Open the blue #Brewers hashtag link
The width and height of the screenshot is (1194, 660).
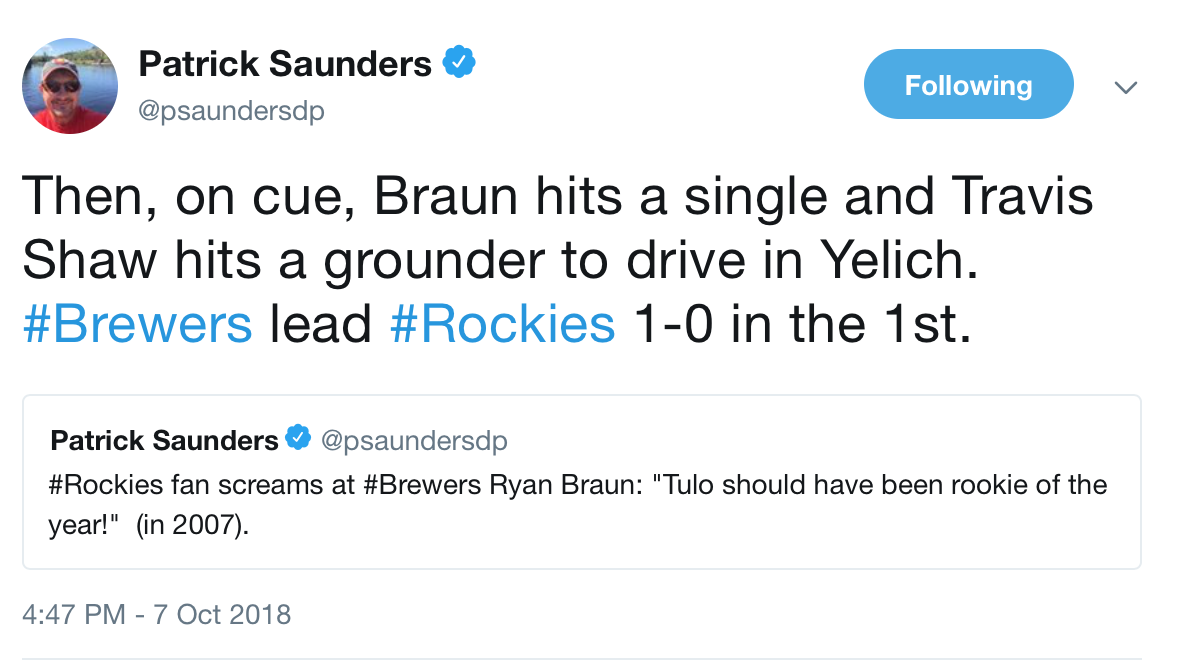[x=137, y=325]
